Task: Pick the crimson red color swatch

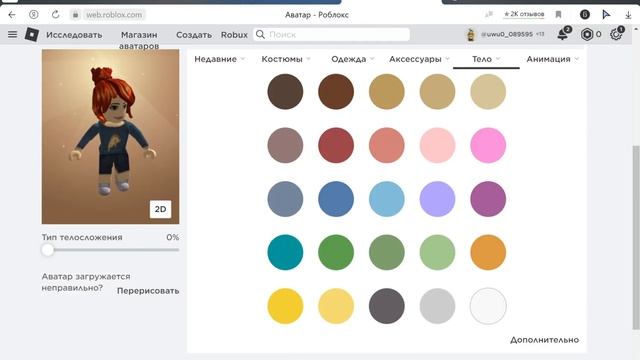Action: click(336, 145)
